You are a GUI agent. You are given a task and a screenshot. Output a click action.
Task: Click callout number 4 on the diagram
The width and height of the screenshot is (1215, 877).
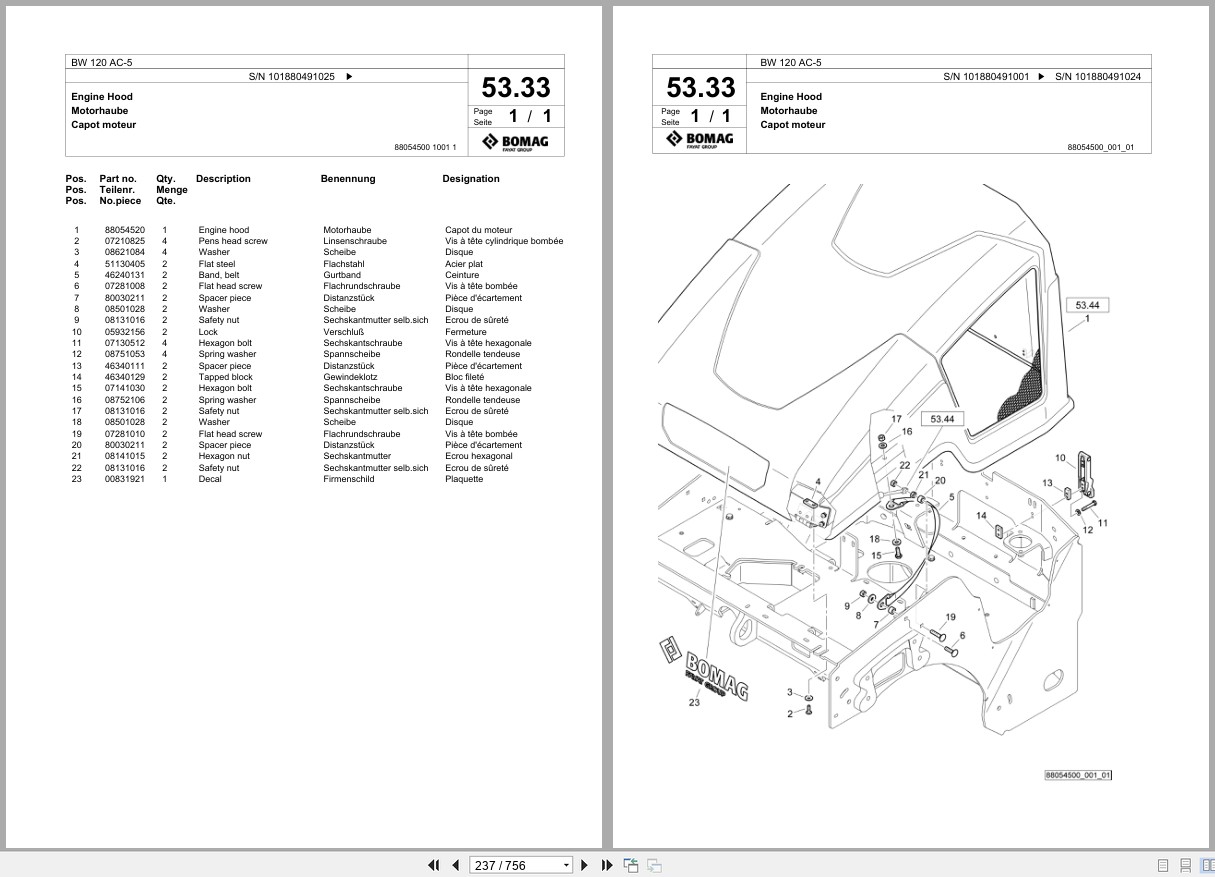[818, 483]
